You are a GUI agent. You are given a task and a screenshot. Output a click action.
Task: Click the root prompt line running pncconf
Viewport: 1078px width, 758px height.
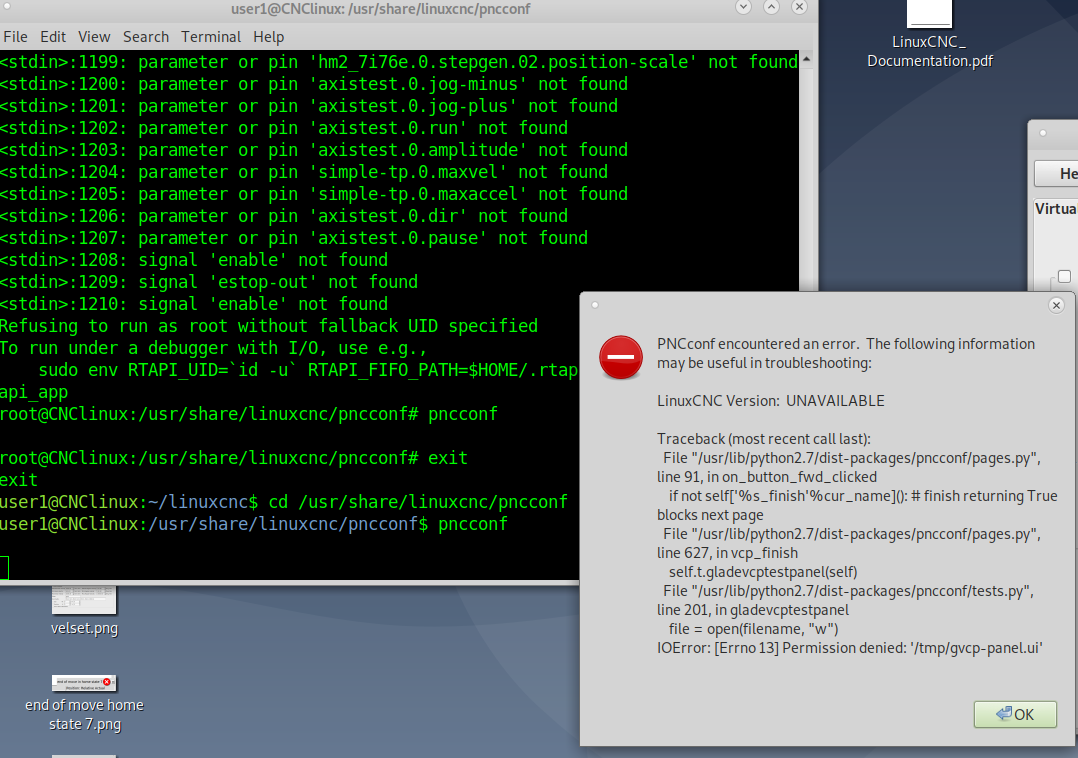pyautogui.click(x=249, y=414)
